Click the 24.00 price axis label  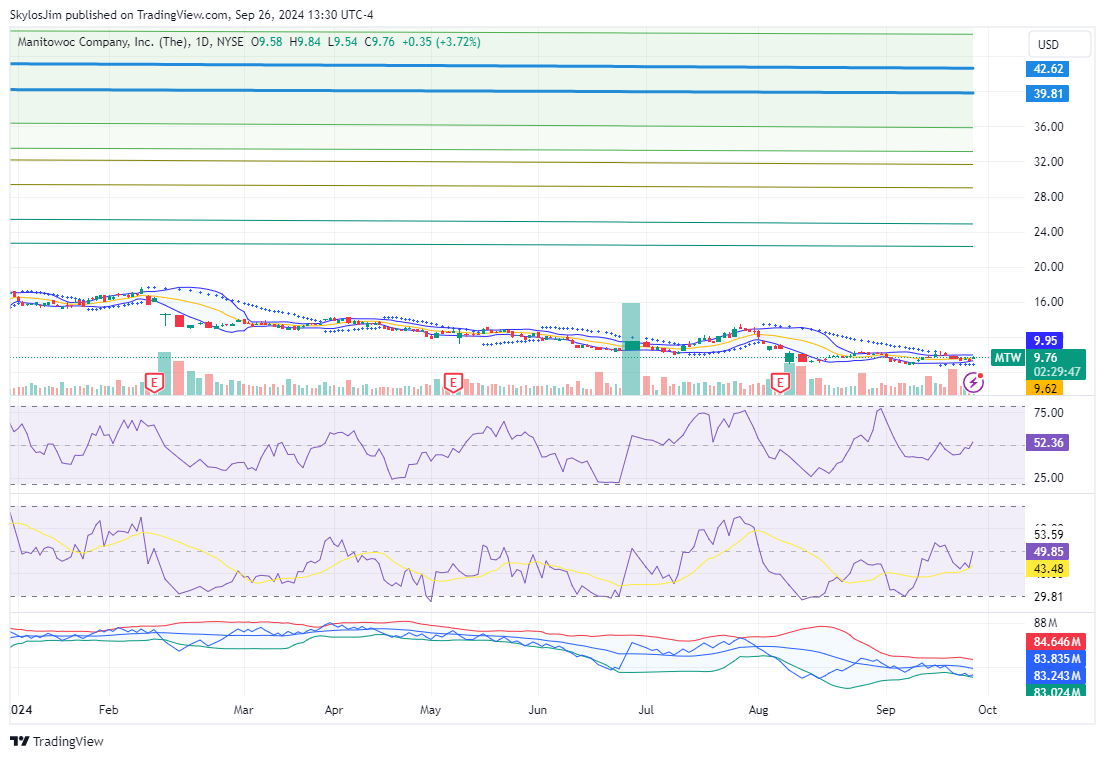1049,231
